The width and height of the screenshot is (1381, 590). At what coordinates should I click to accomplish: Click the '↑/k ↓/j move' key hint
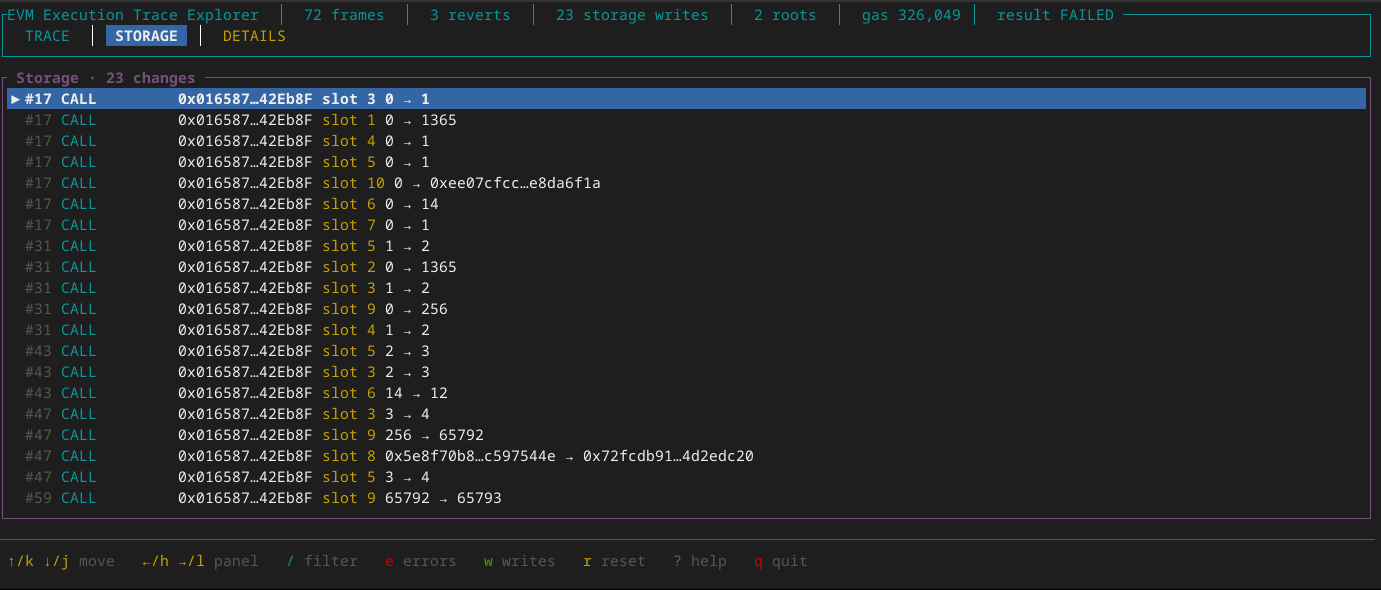pyautogui.click(x=61, y=561)
